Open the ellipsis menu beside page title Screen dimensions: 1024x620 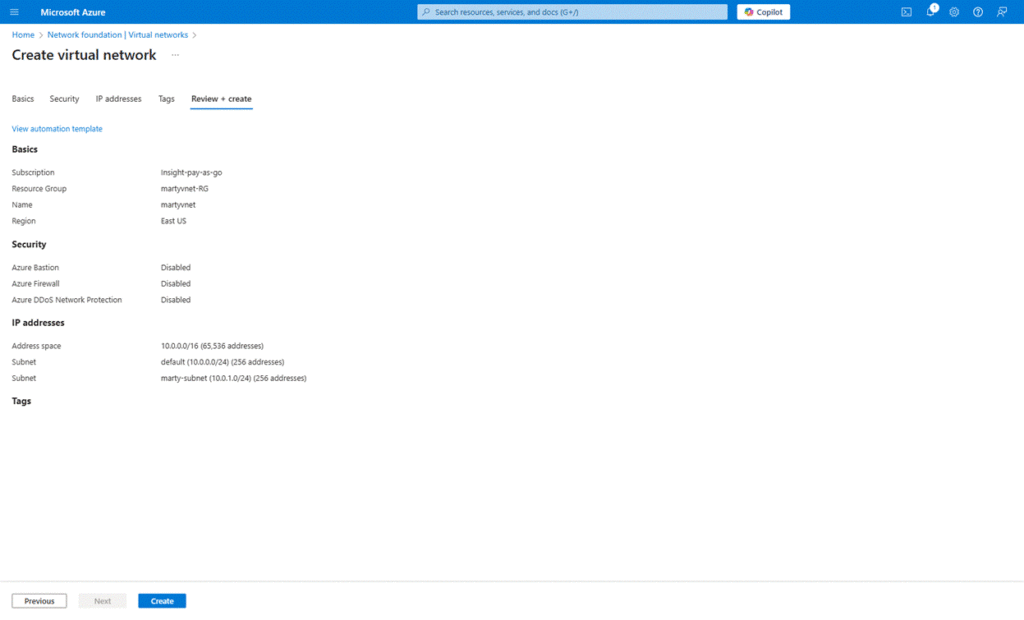coord(175,55)
